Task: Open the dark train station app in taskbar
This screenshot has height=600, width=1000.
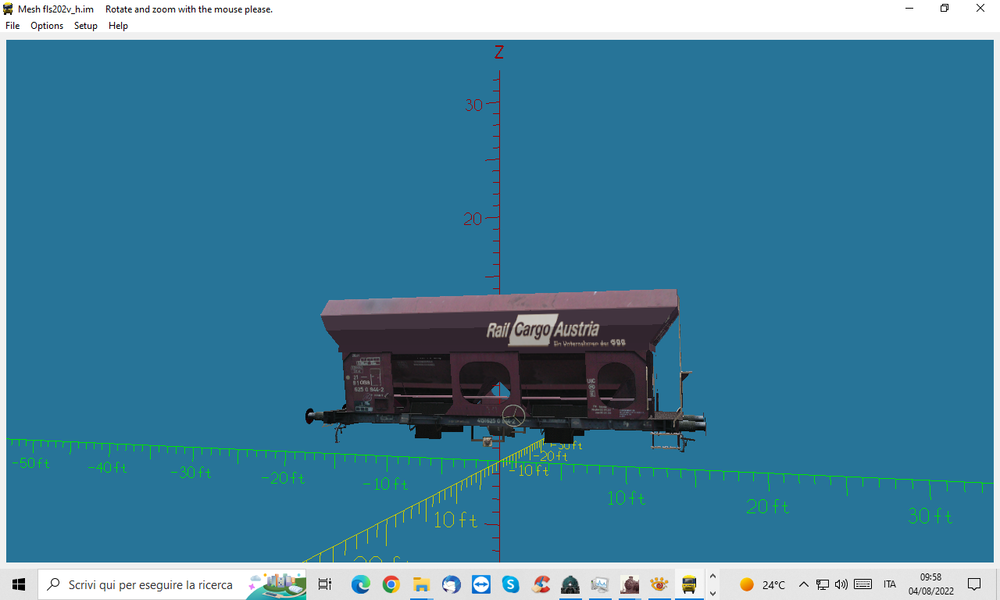Action: pyautogui.click(x=570, y=584)
